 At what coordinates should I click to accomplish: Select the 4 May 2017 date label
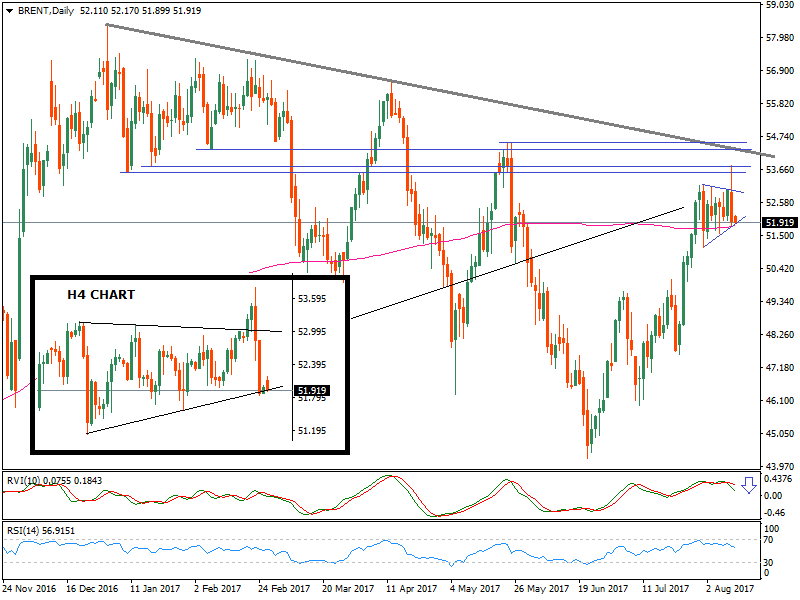click(x=474, y=589)
